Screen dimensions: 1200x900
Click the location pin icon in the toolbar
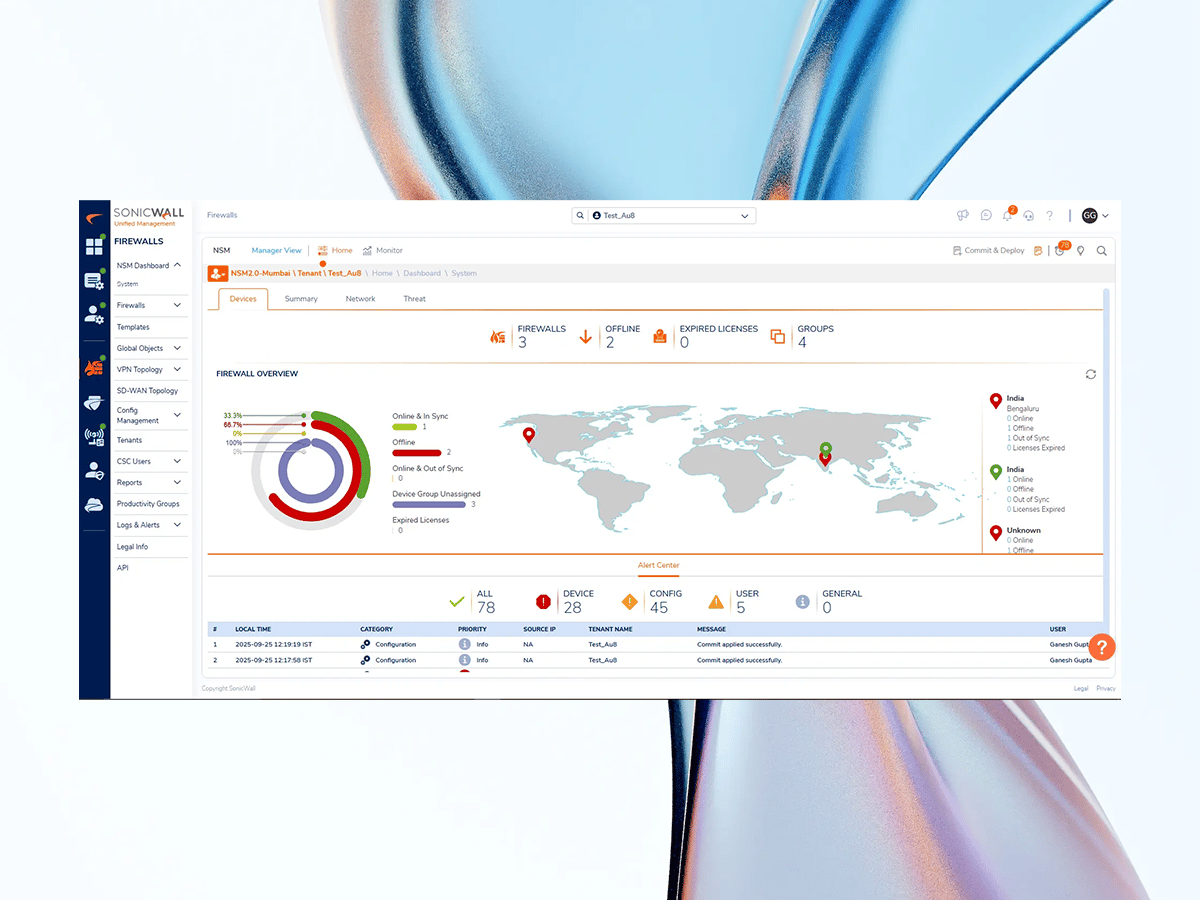(1081, 251)
